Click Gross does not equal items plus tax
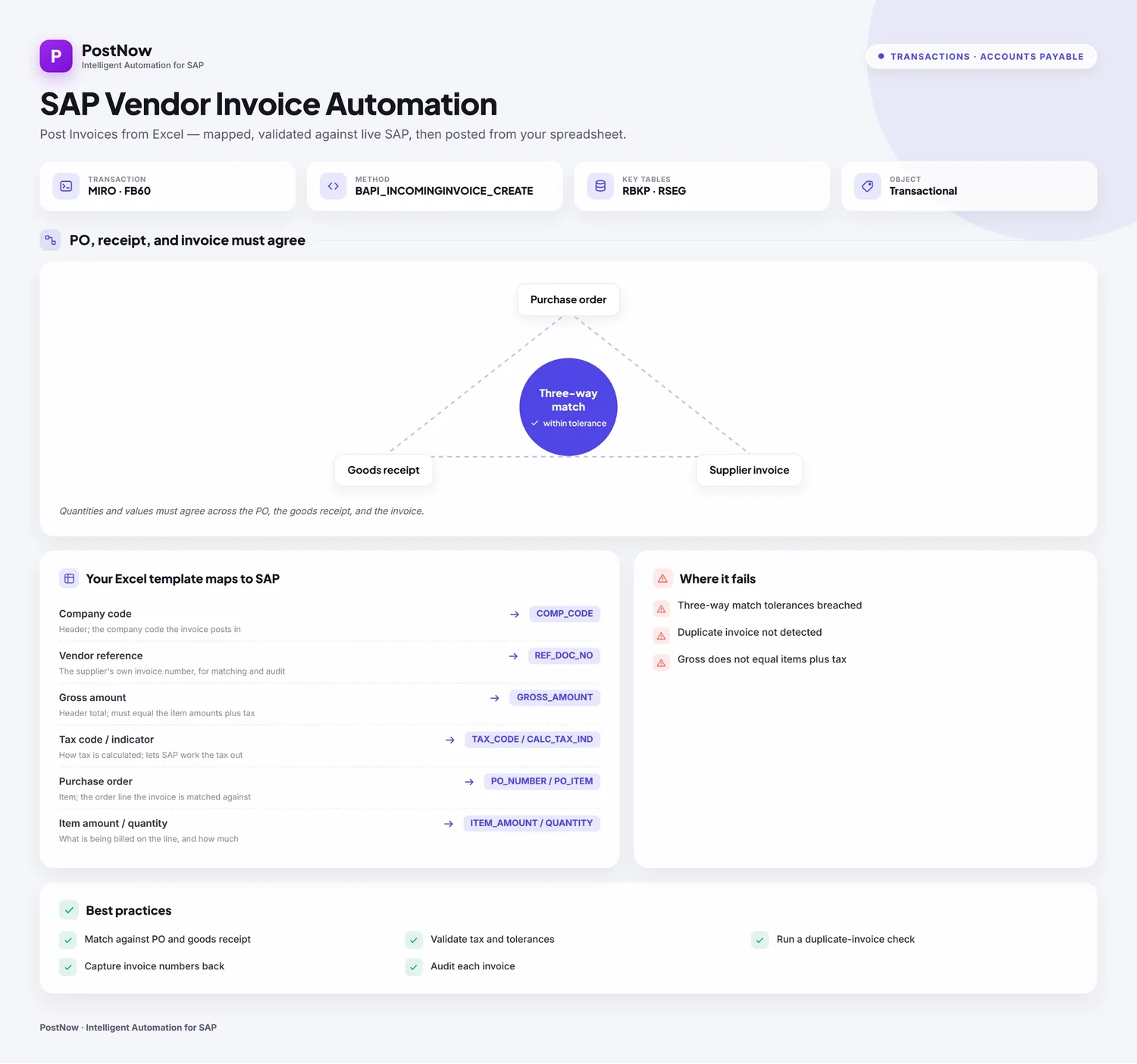 (x=762, y=659)
